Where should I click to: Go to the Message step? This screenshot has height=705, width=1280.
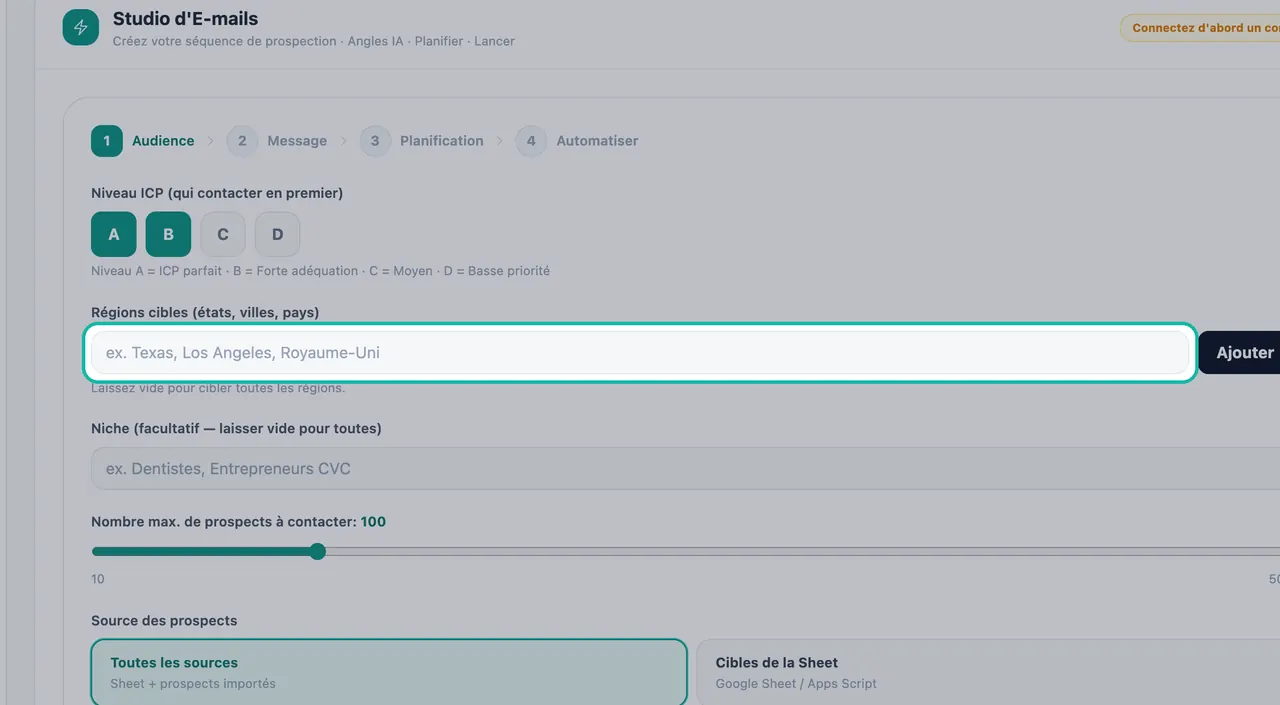(277, 141)
